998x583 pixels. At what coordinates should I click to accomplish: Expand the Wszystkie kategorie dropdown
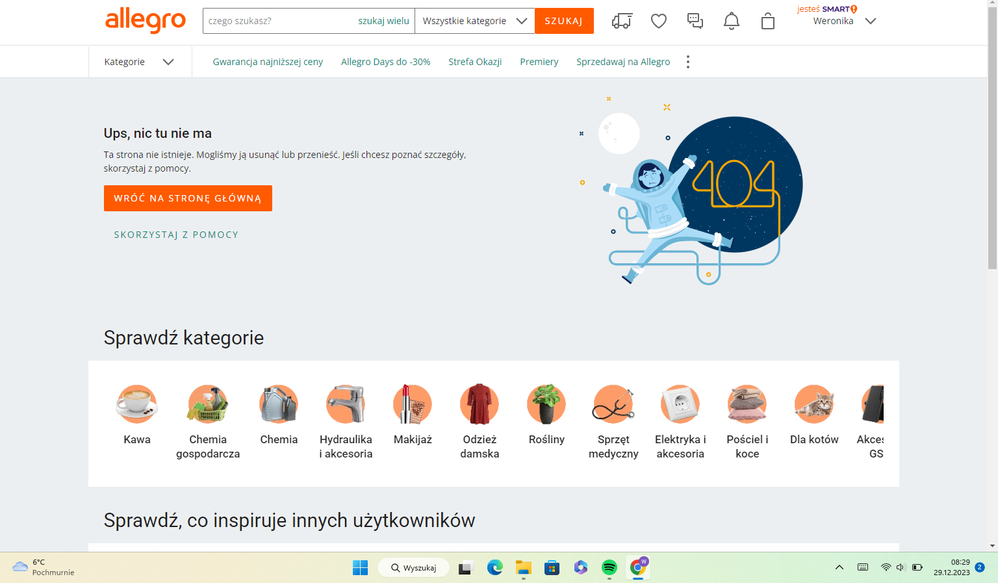[x=474, y=21]
